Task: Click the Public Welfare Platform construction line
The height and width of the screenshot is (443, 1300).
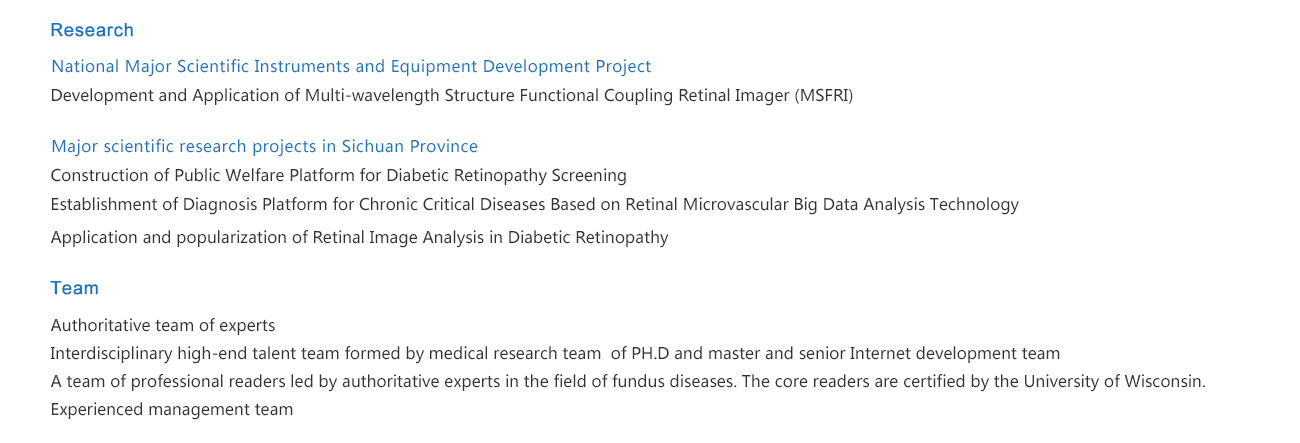Action: click(339, 176)
